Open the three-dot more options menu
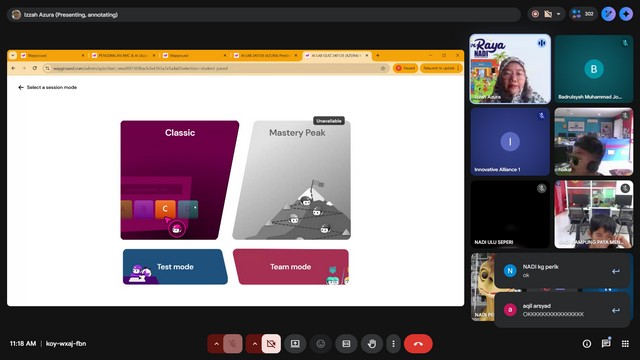Viewport: 640px width, 360px height. point(393,344)
